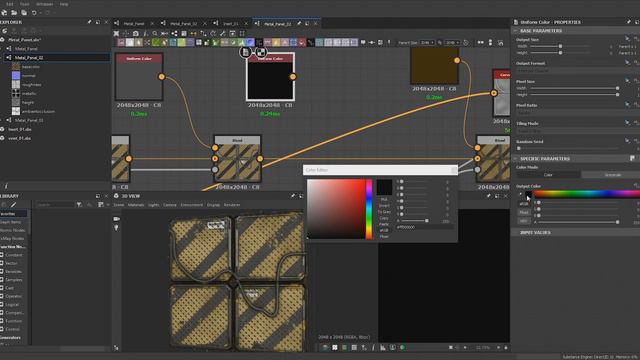Click the red node icon in node toolbar
The image size is (640, 360).
pyautogui.click(x=302, y=42)
